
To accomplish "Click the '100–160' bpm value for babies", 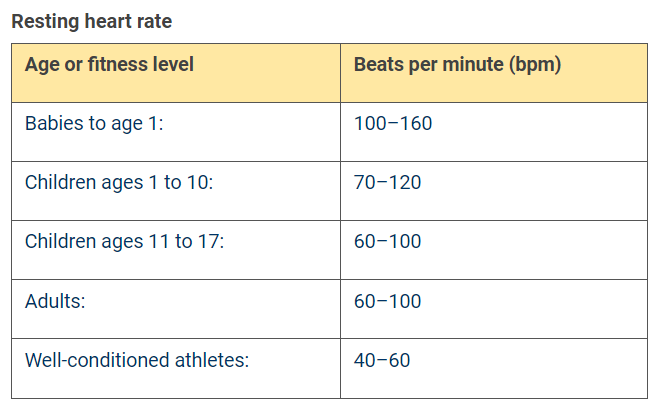I will pos(393,124).
